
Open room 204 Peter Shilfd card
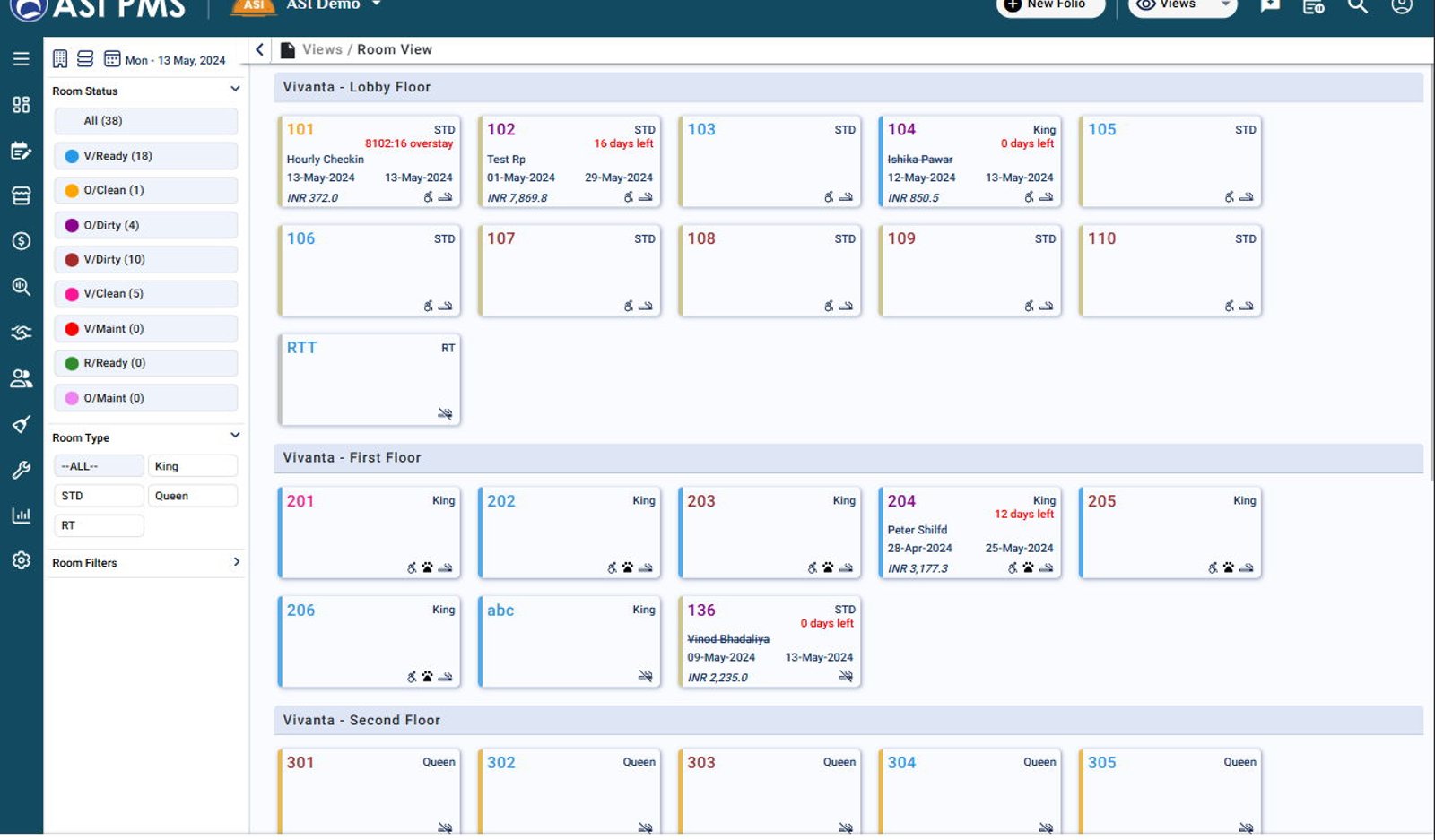point(970,533)
